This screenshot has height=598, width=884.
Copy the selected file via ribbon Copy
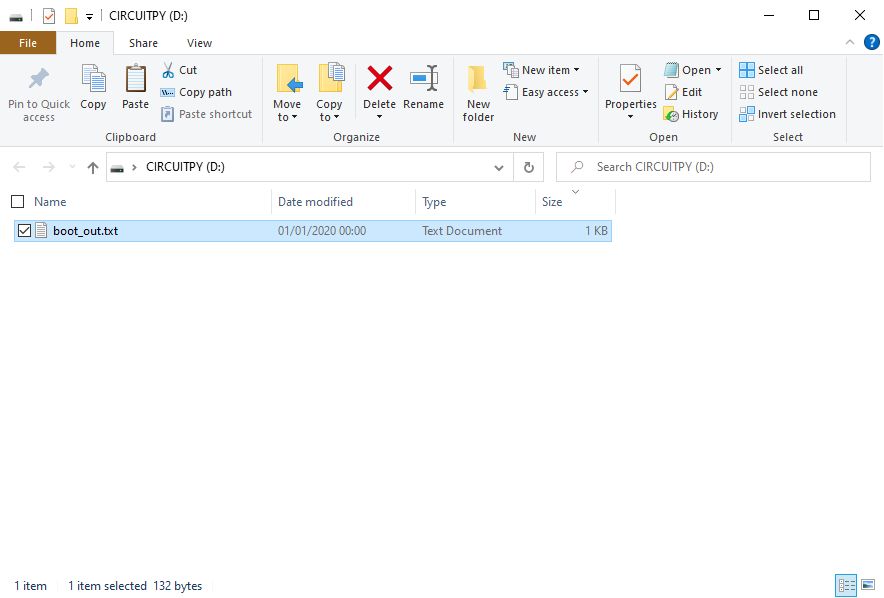pyautogui.click(x=93, y=87)
